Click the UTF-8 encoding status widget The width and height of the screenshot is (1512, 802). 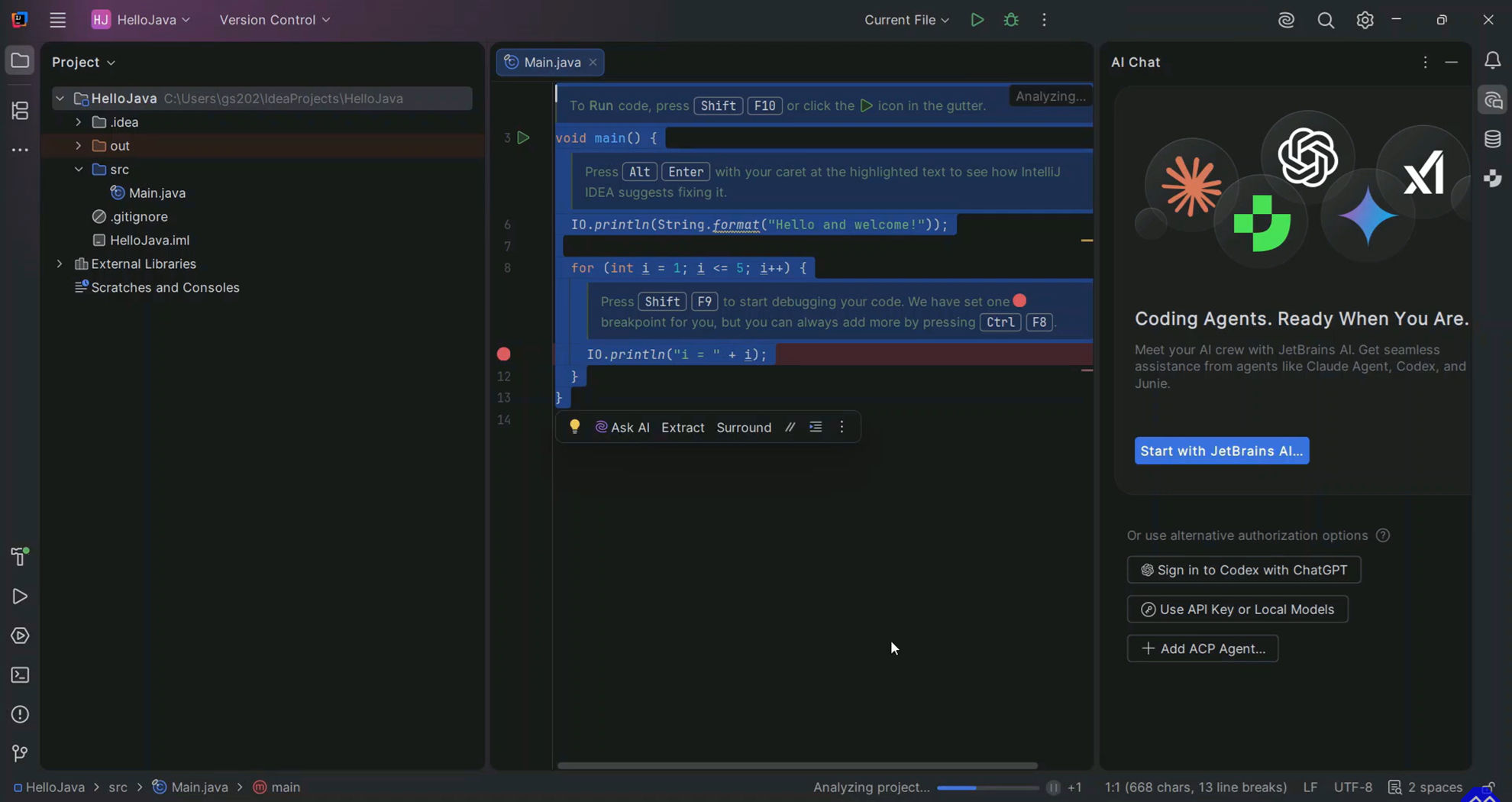tap(1352, 787)
